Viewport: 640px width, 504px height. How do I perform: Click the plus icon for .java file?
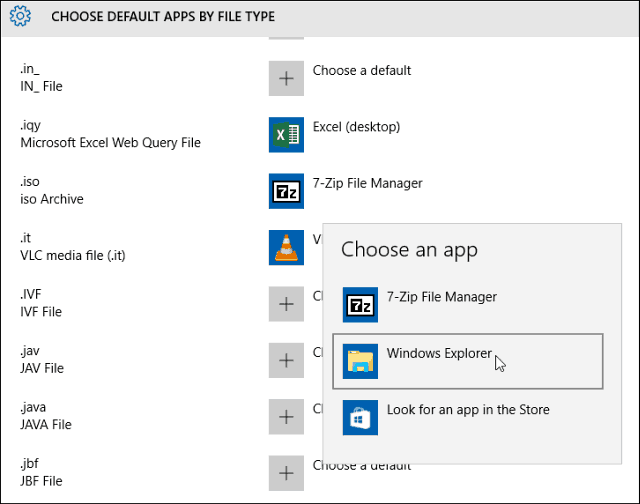click(x=286, y=416)
